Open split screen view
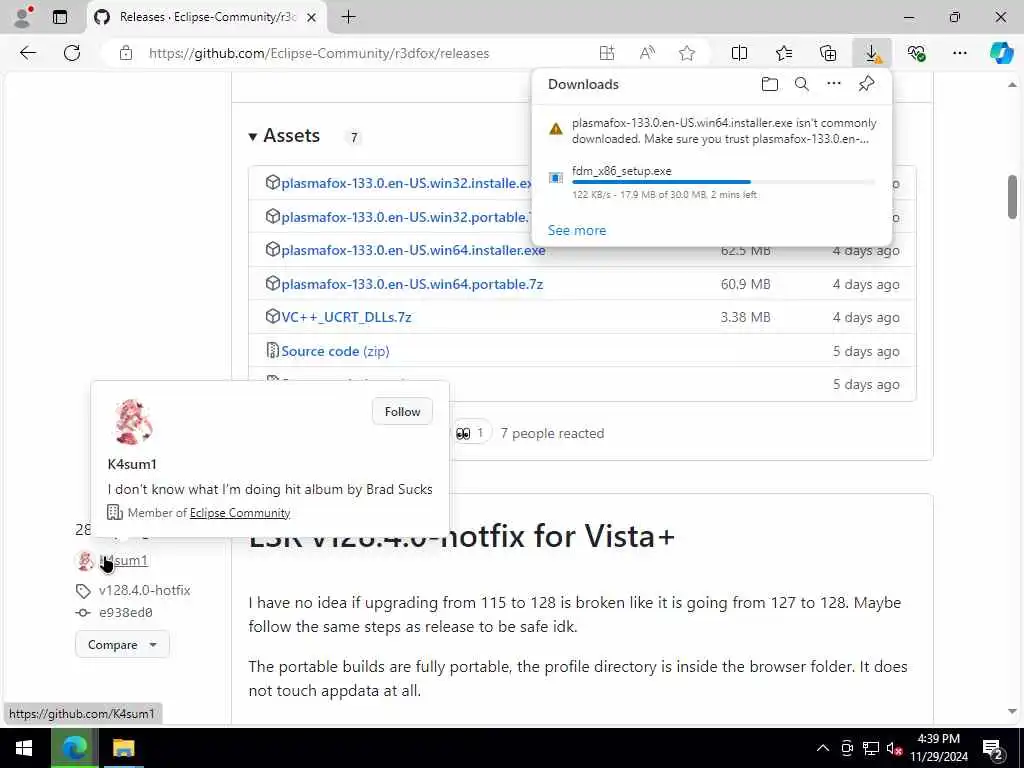 tap(739, 54)
